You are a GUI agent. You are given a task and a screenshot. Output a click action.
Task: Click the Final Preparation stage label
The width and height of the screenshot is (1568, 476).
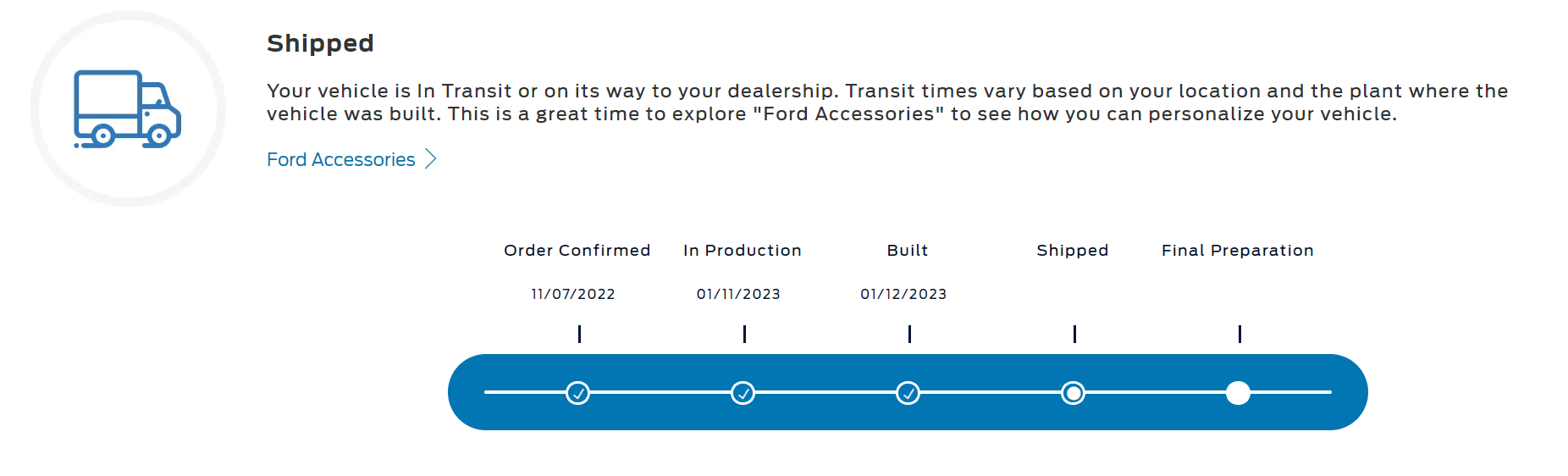tap(1237, 251)
